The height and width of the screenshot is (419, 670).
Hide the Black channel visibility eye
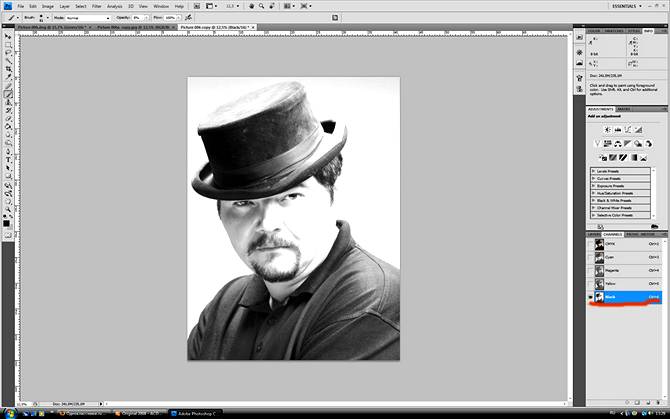pyautogui.click(x=591, y=297)
